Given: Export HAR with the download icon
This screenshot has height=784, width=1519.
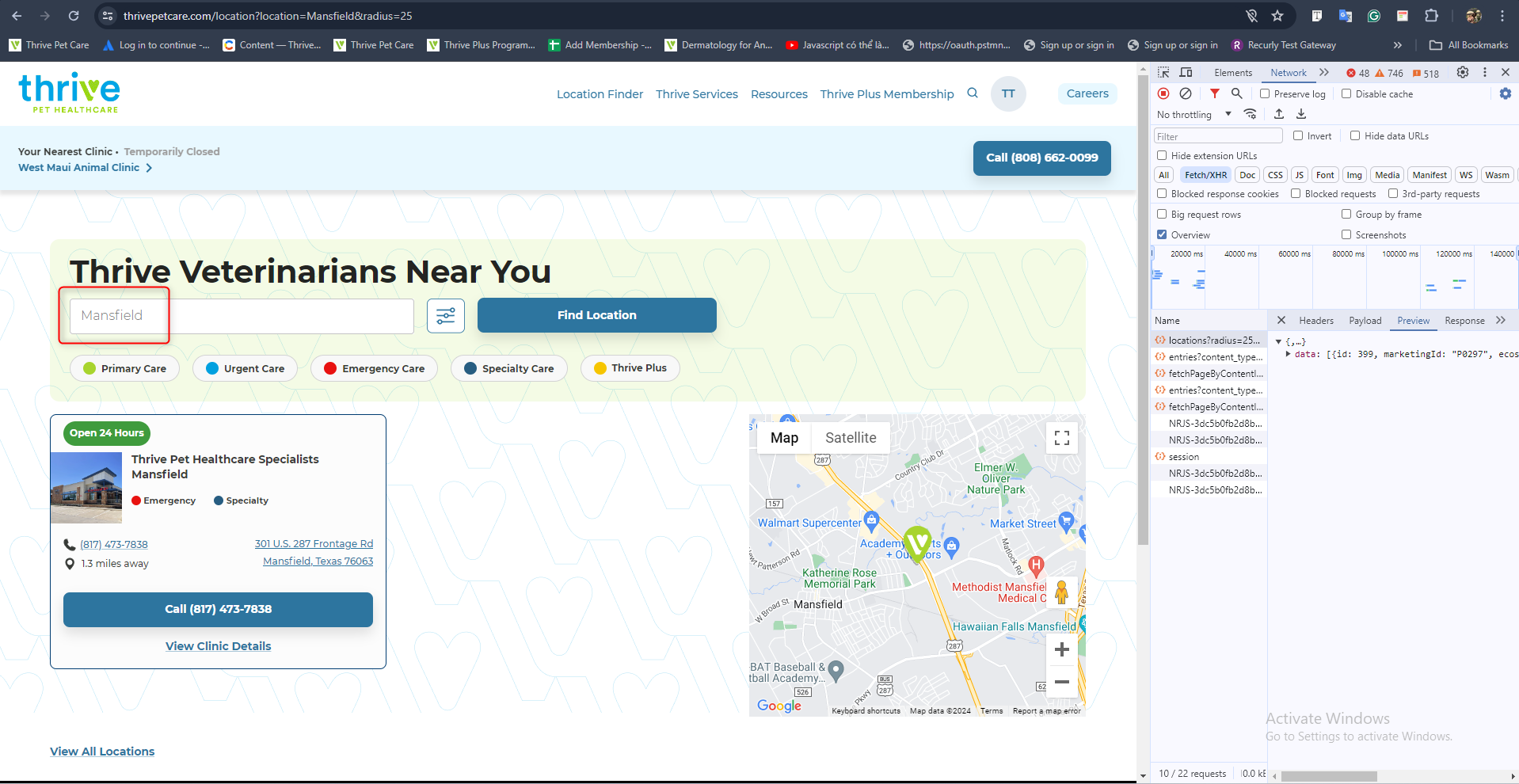Looking at the screenshot, I should point(1301,114).
